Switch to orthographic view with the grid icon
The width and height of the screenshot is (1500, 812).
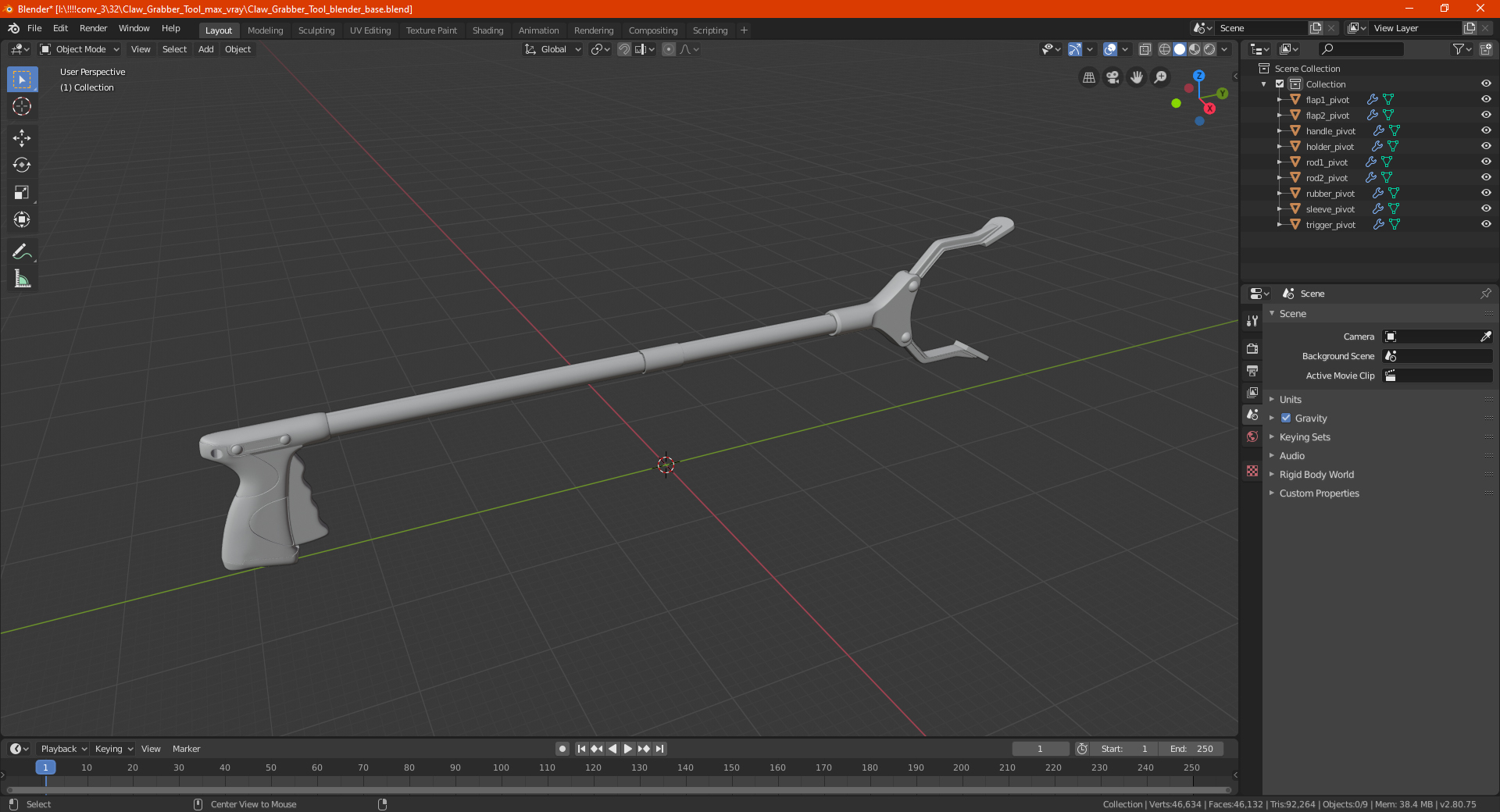coord(1088,77)
